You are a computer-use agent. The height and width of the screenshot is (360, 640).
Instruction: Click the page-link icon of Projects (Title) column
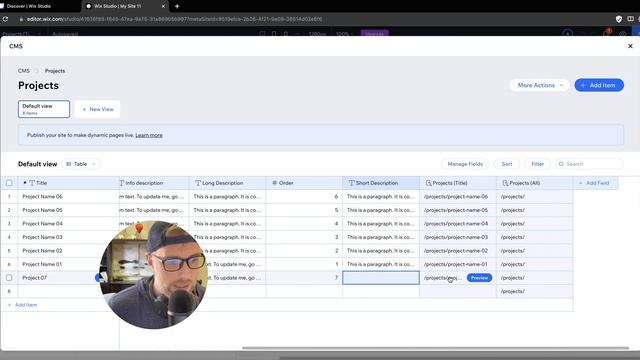[428, 183]
